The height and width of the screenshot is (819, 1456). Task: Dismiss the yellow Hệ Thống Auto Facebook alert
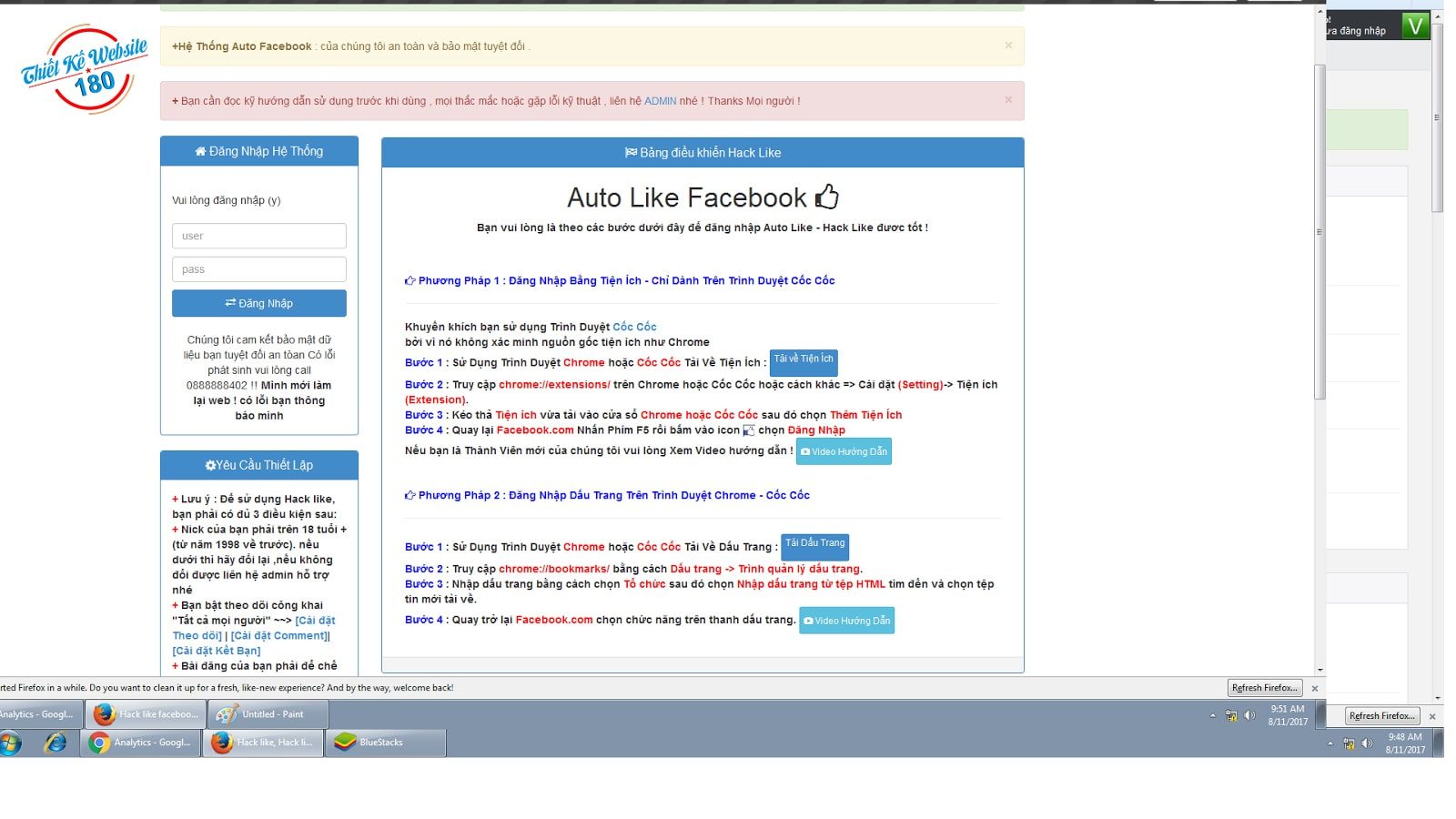1008,45
